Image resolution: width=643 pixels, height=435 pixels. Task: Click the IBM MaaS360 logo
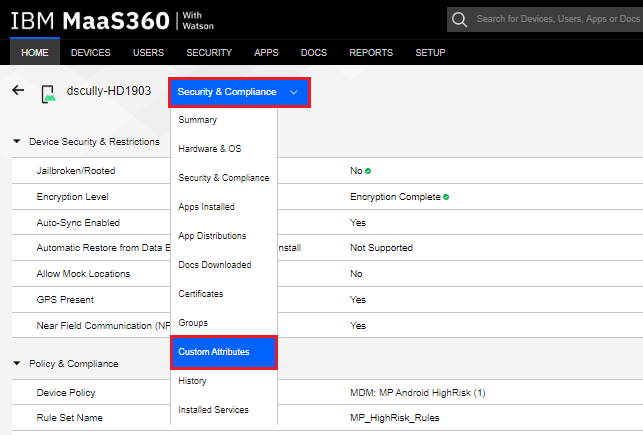point(90,20)
